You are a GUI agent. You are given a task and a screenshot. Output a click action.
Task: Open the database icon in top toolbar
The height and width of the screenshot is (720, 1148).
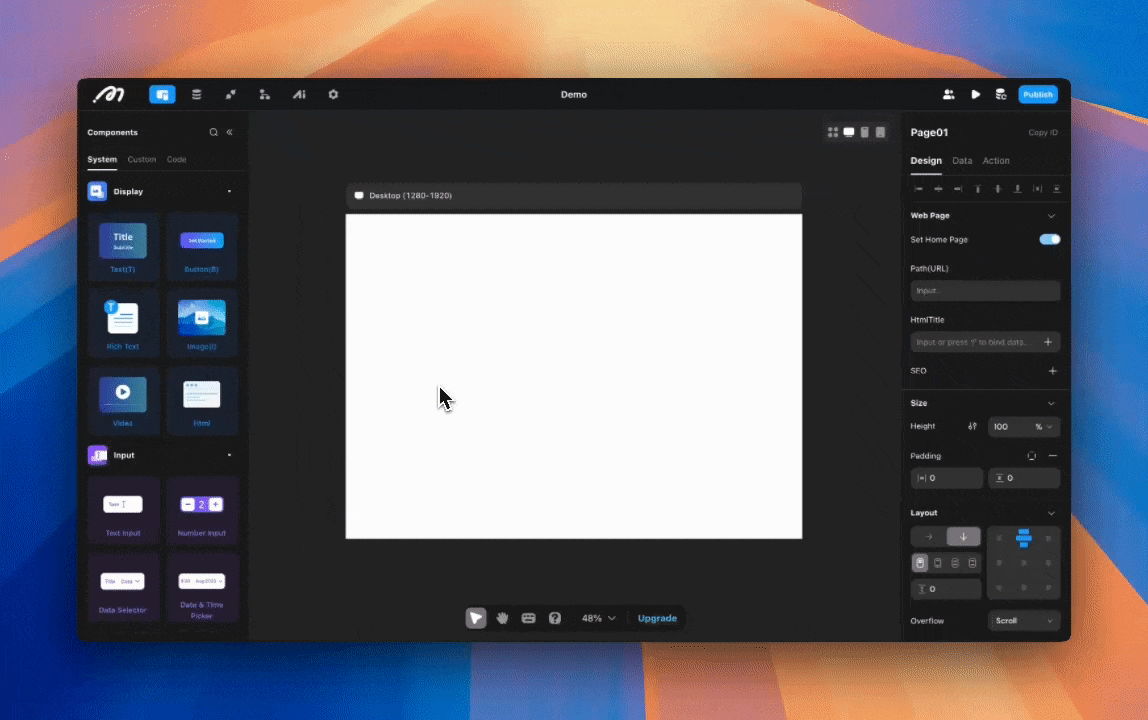pos(196,94)
